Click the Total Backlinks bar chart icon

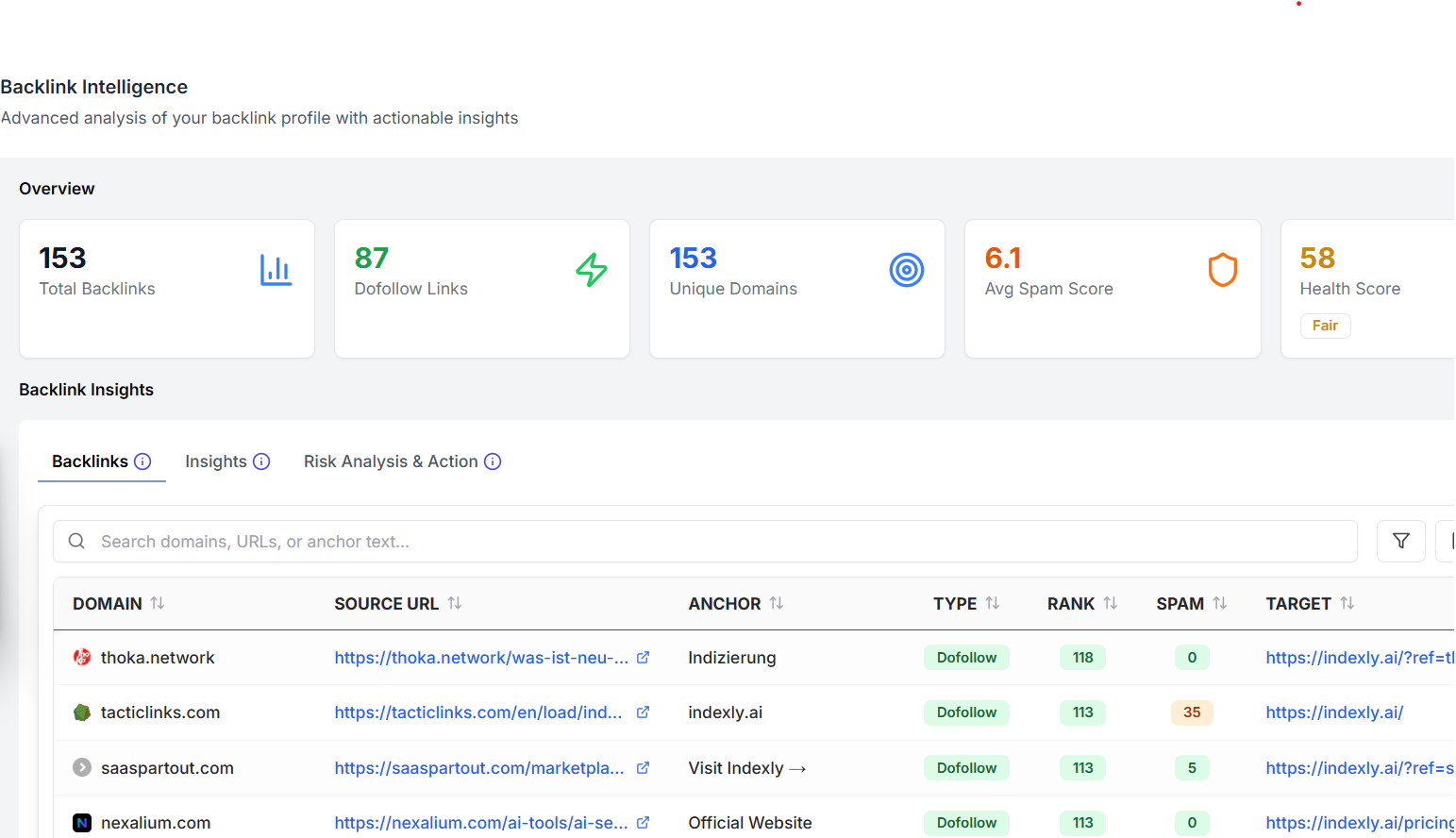point(276,270)
